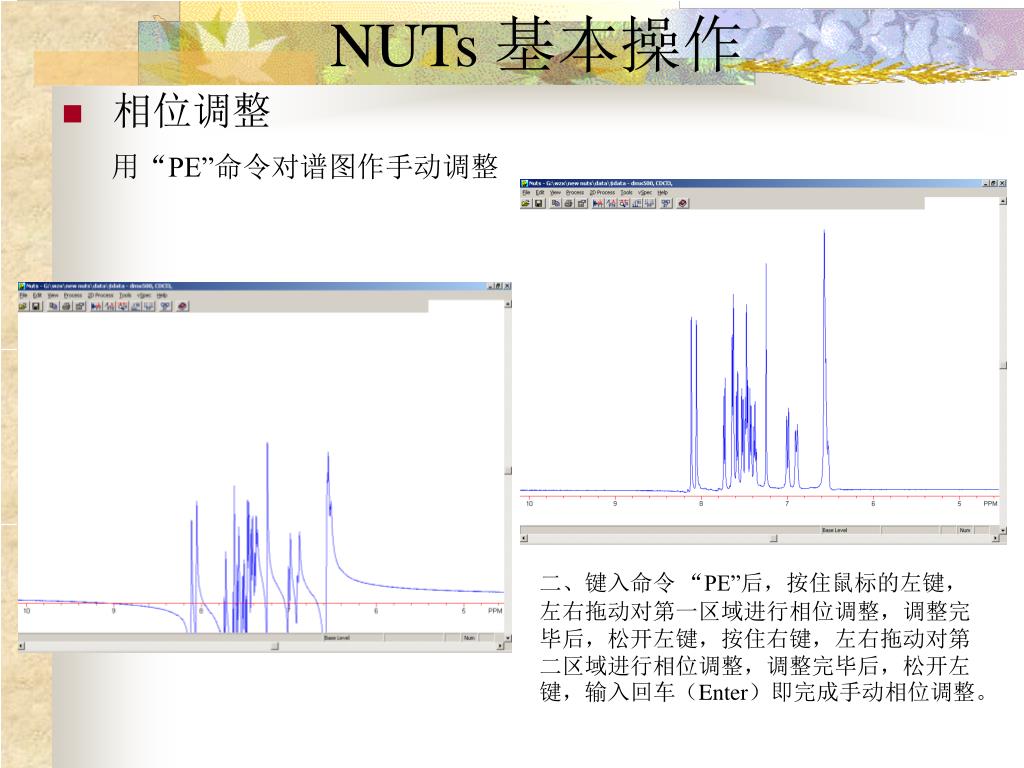Click axis tick label '6' in left spectrum
This screenshot has height=768, width=1024.
[376, 611]
